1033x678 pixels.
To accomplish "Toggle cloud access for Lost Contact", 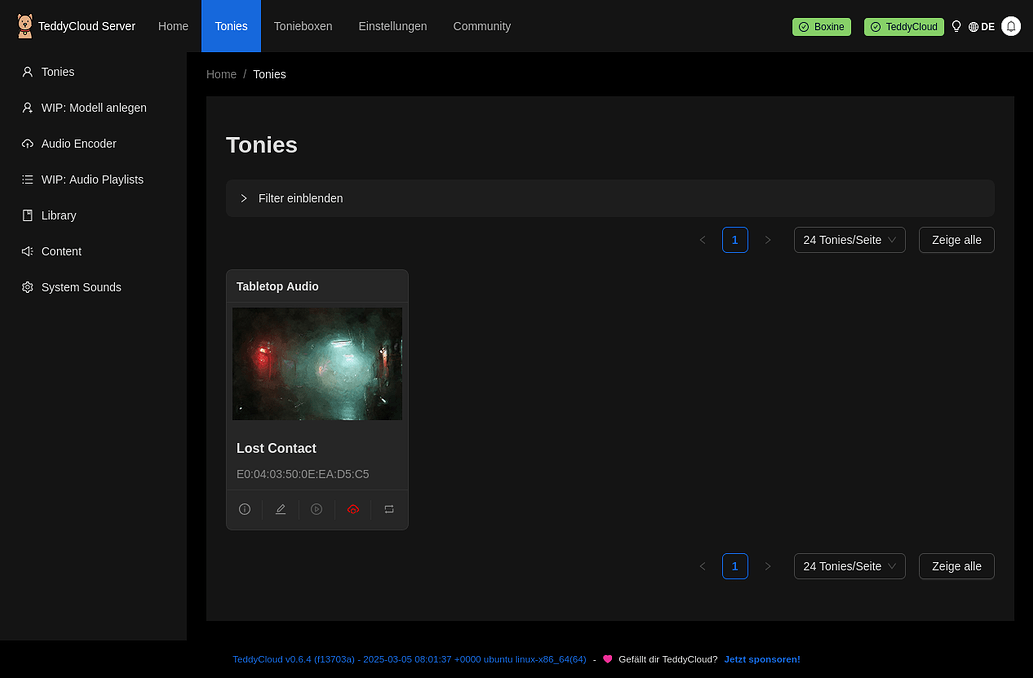I will coord(353,509).
